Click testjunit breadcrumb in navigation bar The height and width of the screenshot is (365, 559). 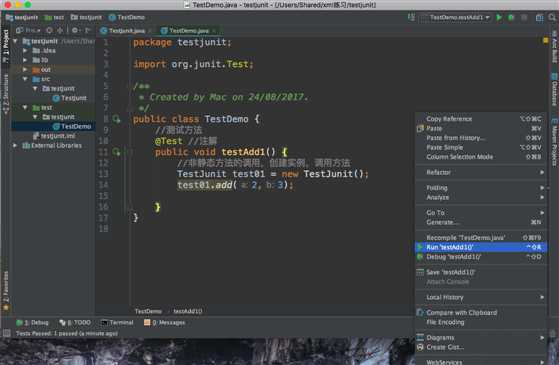pyautogui.click(x=21, y=17)
